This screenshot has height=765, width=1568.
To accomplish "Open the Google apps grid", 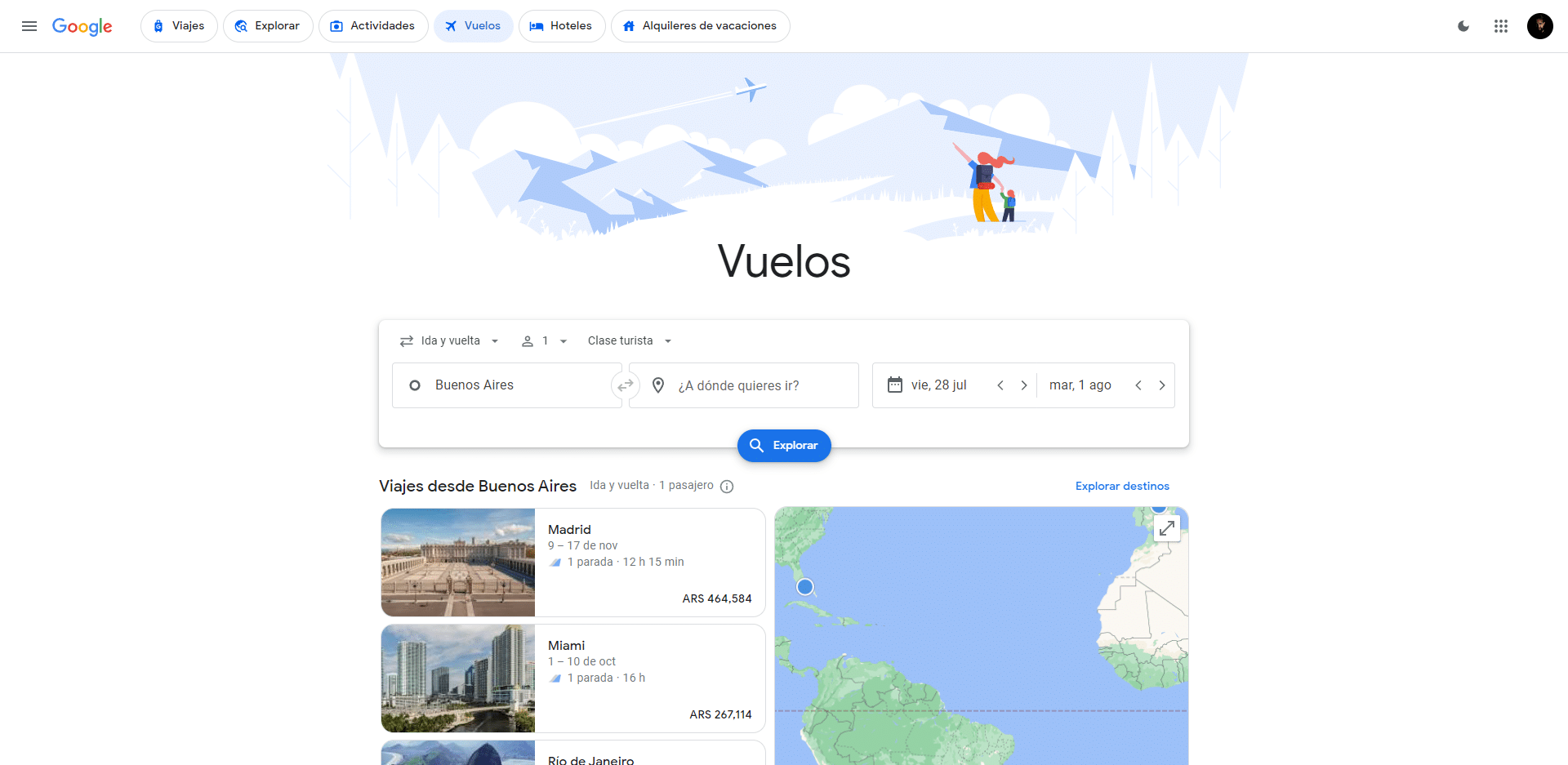I will point(1501,26).
